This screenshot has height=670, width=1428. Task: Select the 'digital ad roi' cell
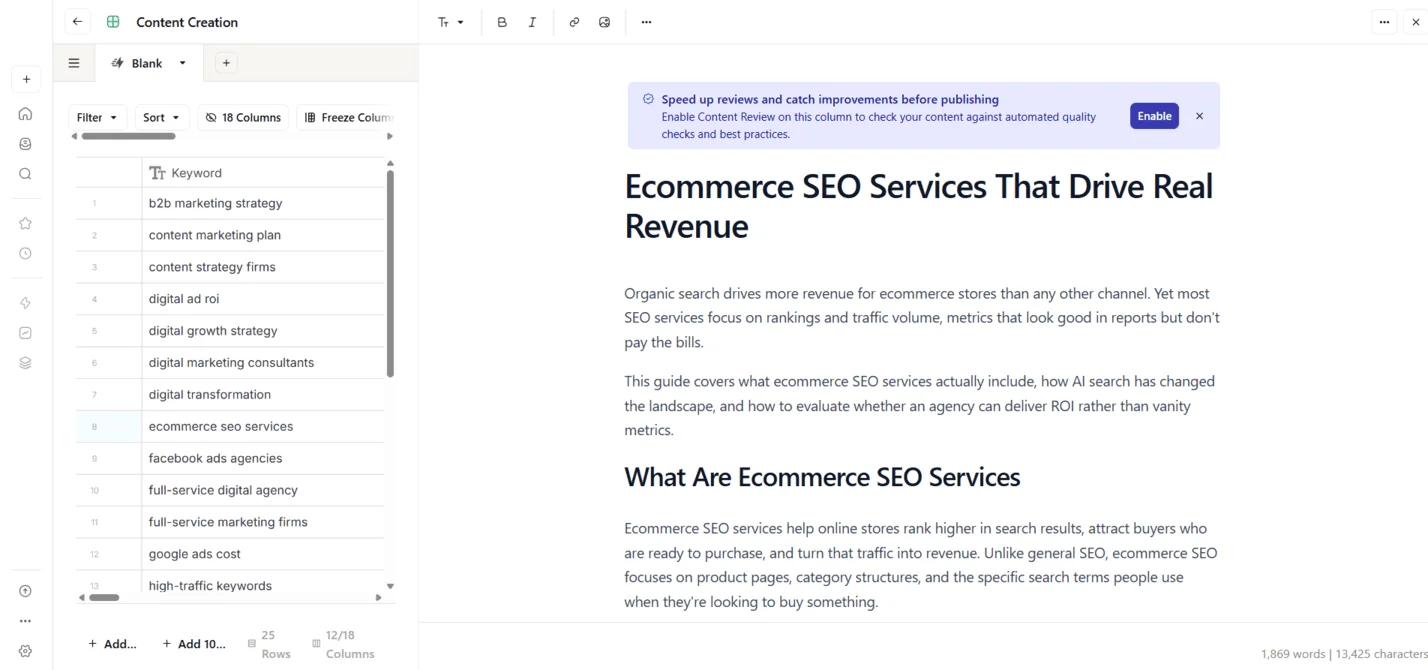[263, 299]
